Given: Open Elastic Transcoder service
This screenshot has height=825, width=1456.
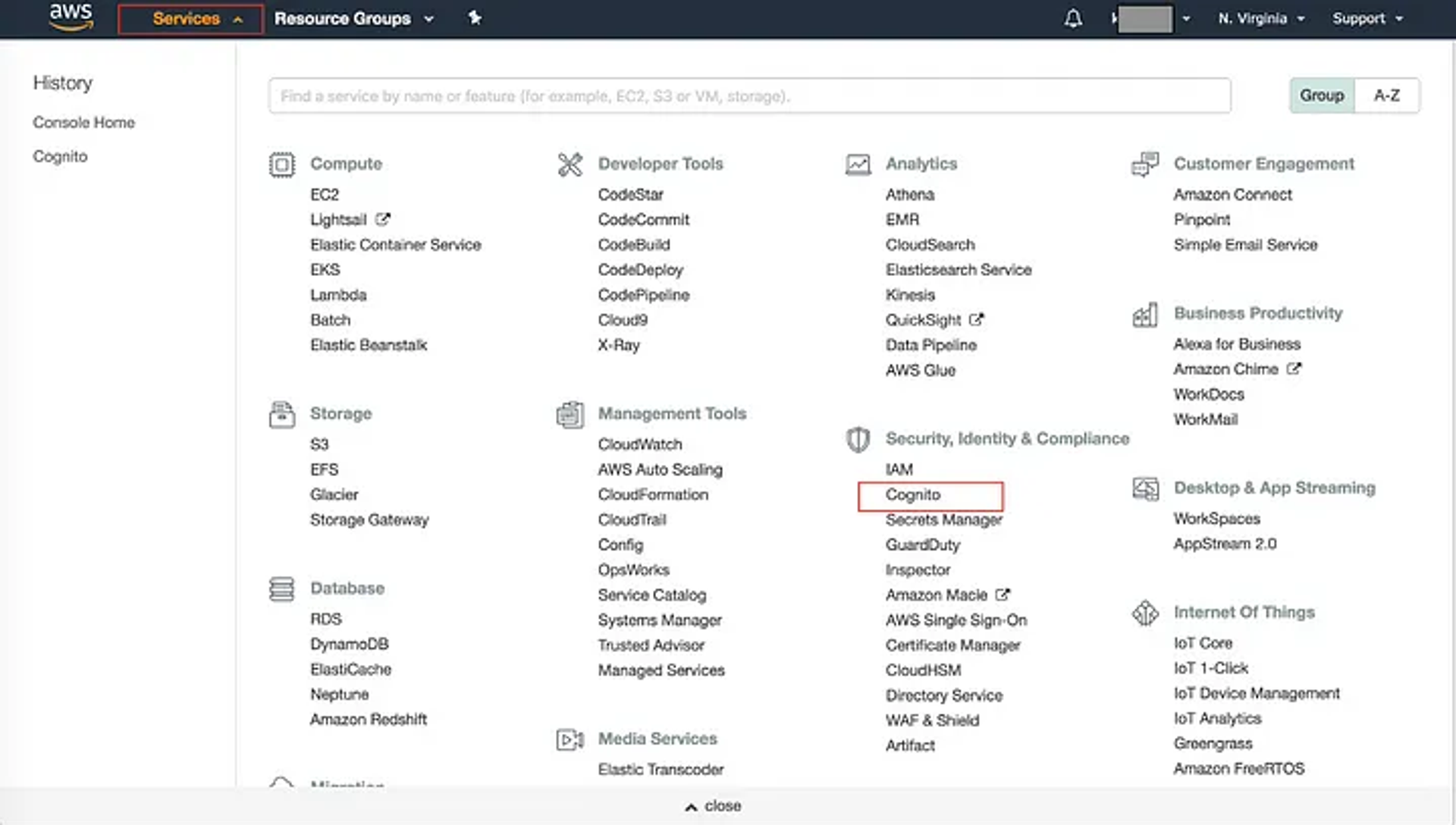Looking at the screenshot, I should [x=661, y=770].
